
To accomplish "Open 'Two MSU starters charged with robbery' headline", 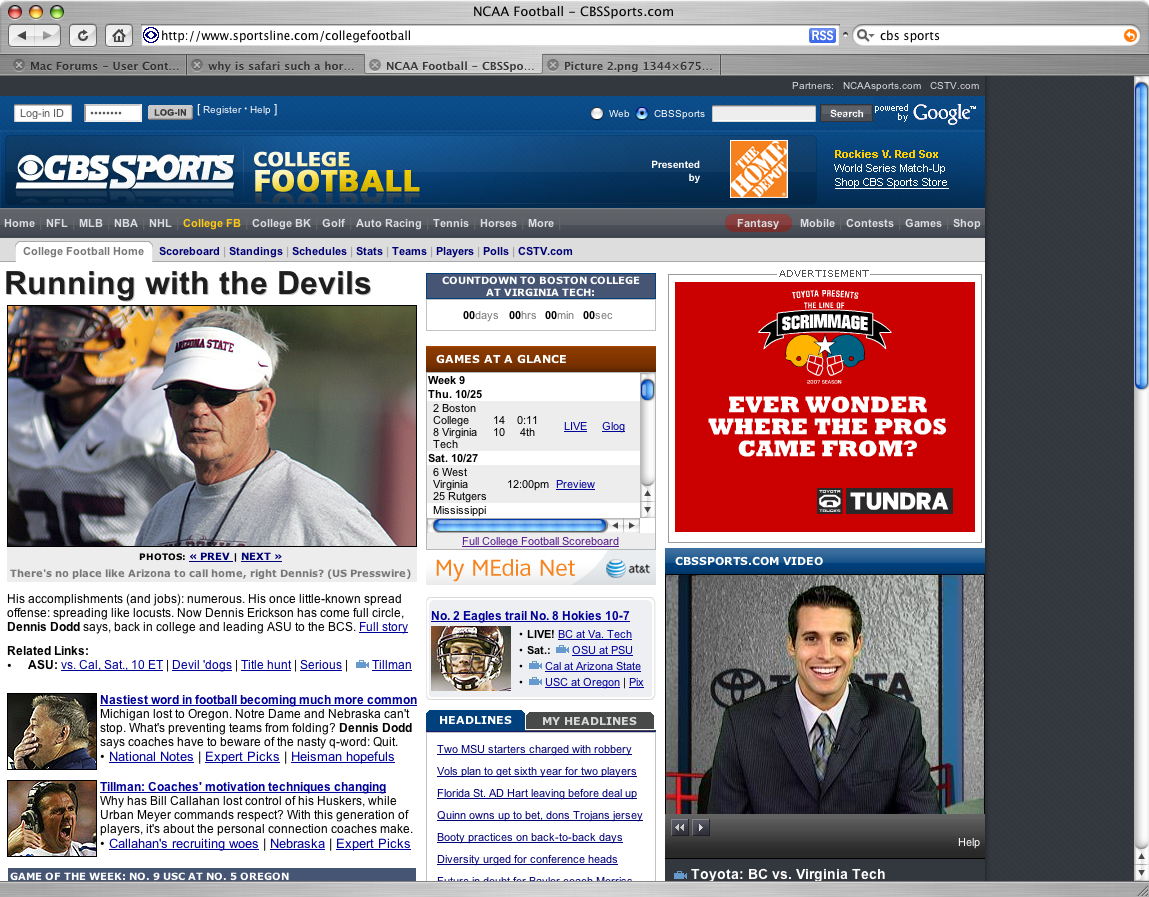I will click(534, 750).
